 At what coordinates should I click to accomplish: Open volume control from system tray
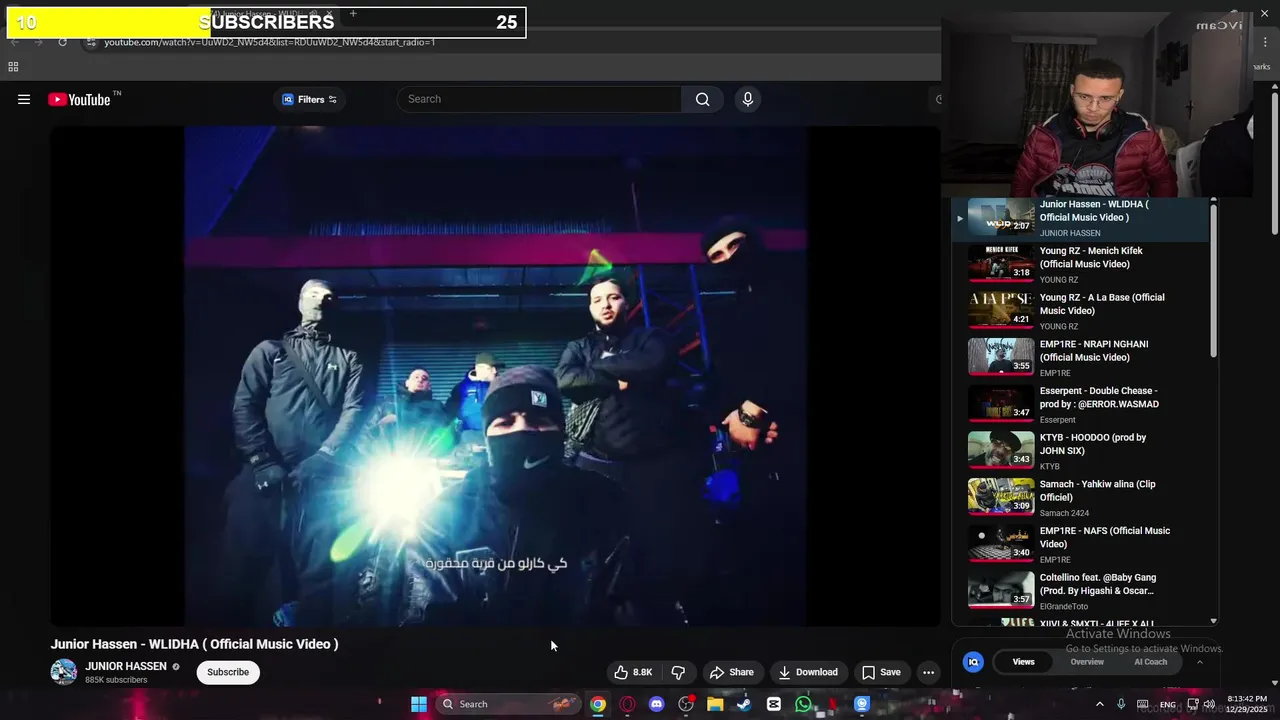pyautogui.click(x=1210, y=704)
